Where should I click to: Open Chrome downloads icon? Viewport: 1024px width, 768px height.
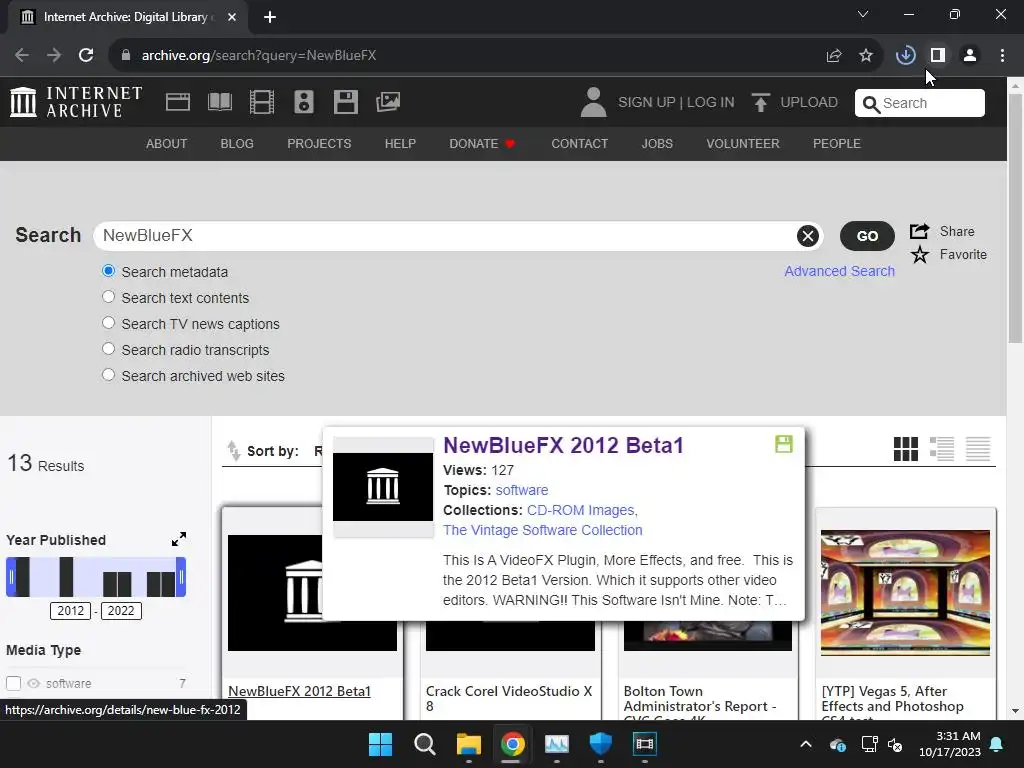point(905,56)
